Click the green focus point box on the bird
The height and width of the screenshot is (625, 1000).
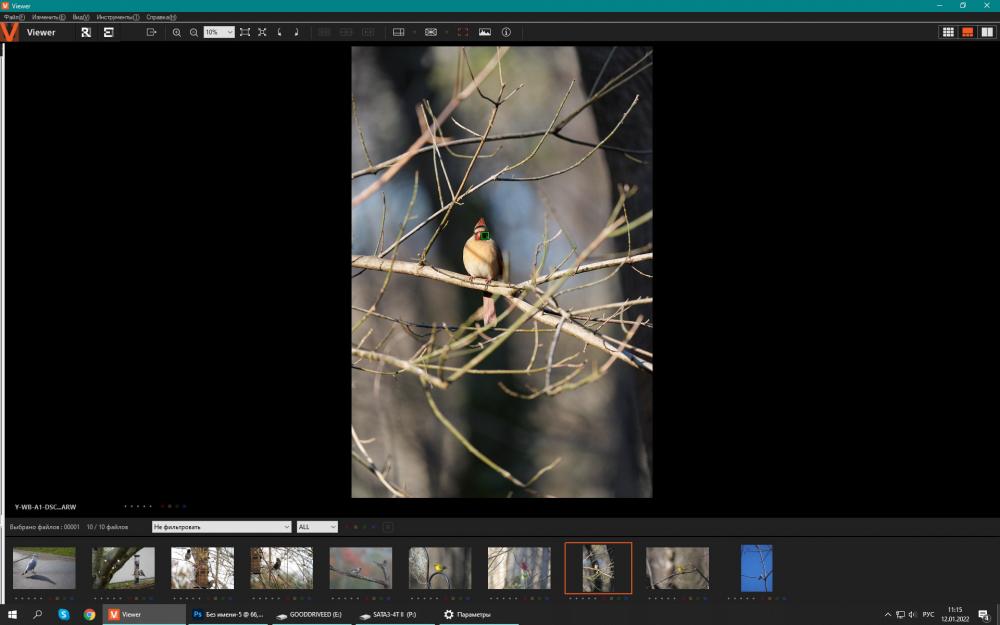coord(485,235)
